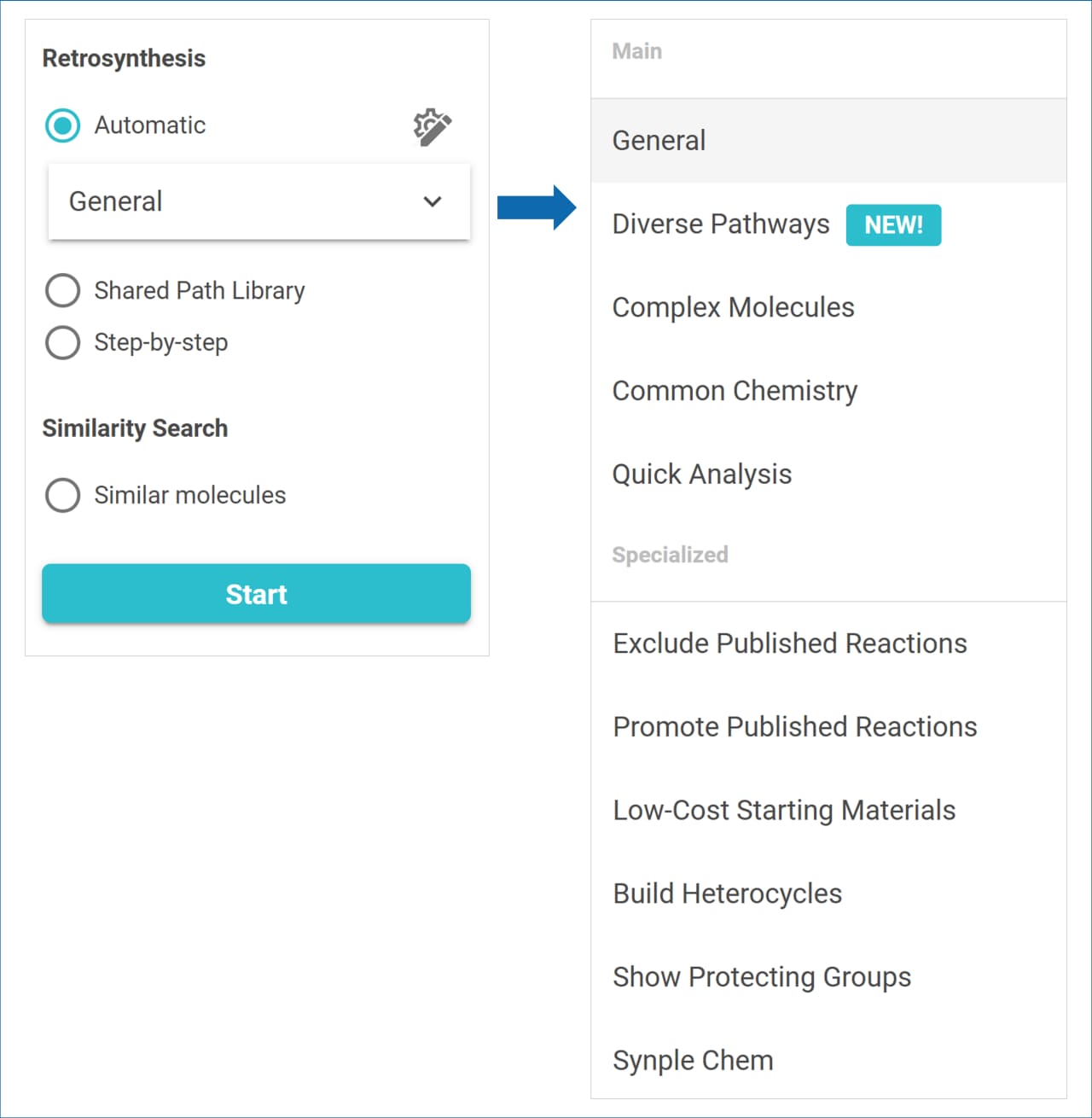
Task: Select Complex Molecules from the list
Action: point(734,307)
